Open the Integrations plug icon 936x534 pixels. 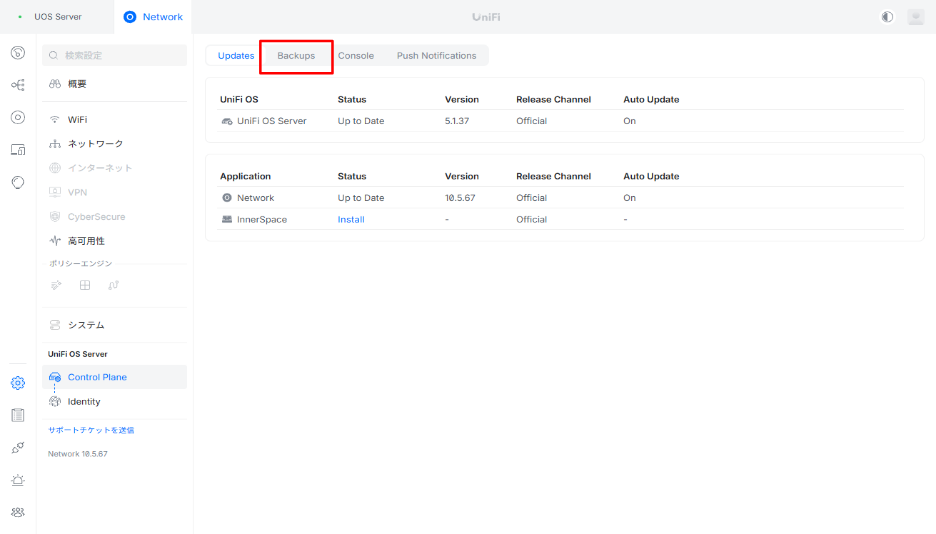click(18, 447)
